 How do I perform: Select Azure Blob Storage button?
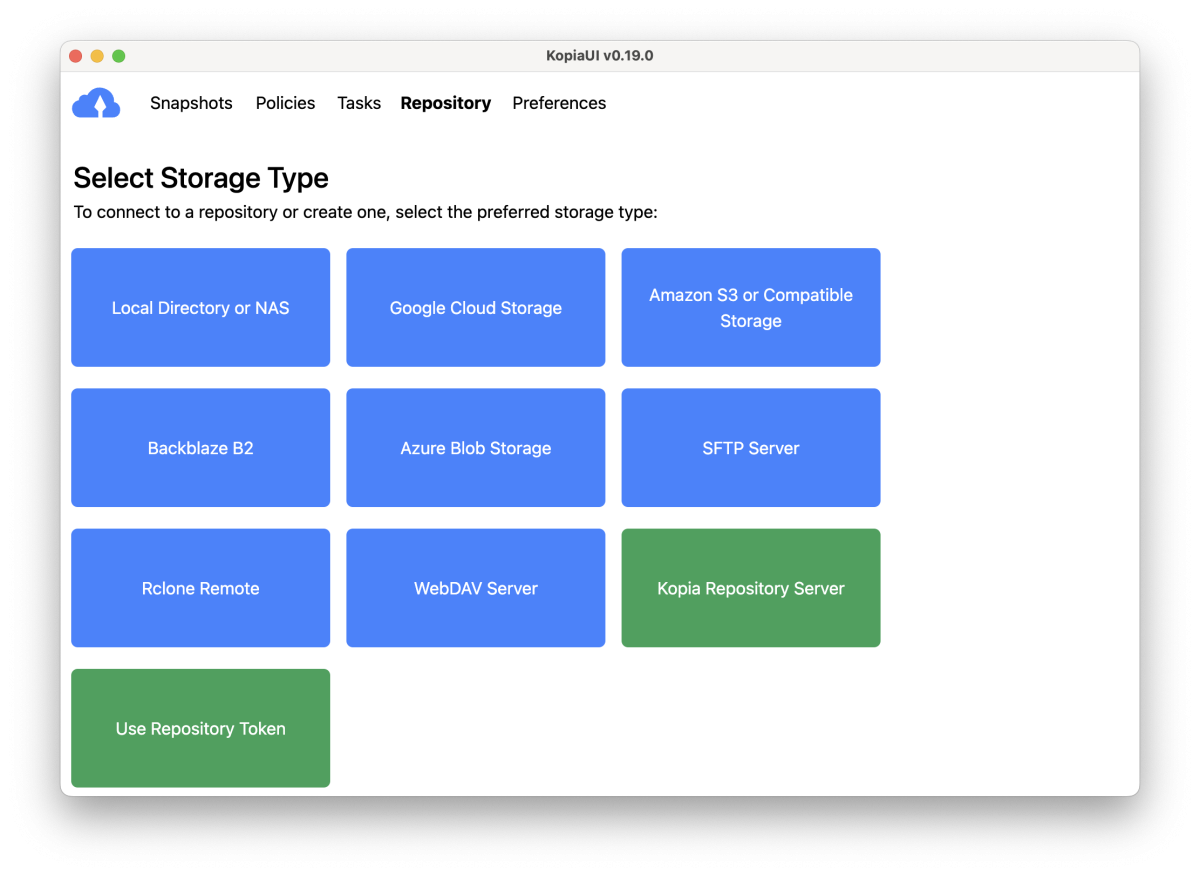click(x=475, y=448)
